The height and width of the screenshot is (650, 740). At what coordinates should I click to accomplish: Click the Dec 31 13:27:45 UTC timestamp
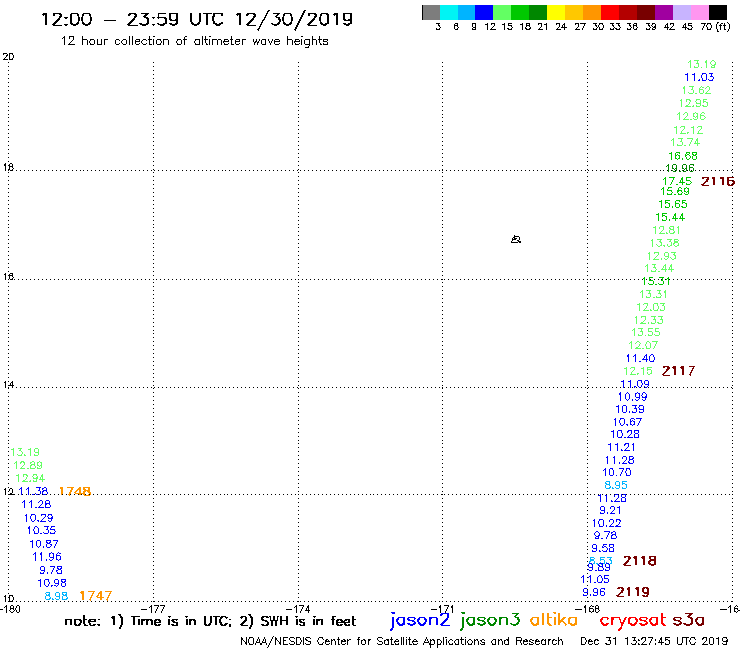(x=654, y=642)
